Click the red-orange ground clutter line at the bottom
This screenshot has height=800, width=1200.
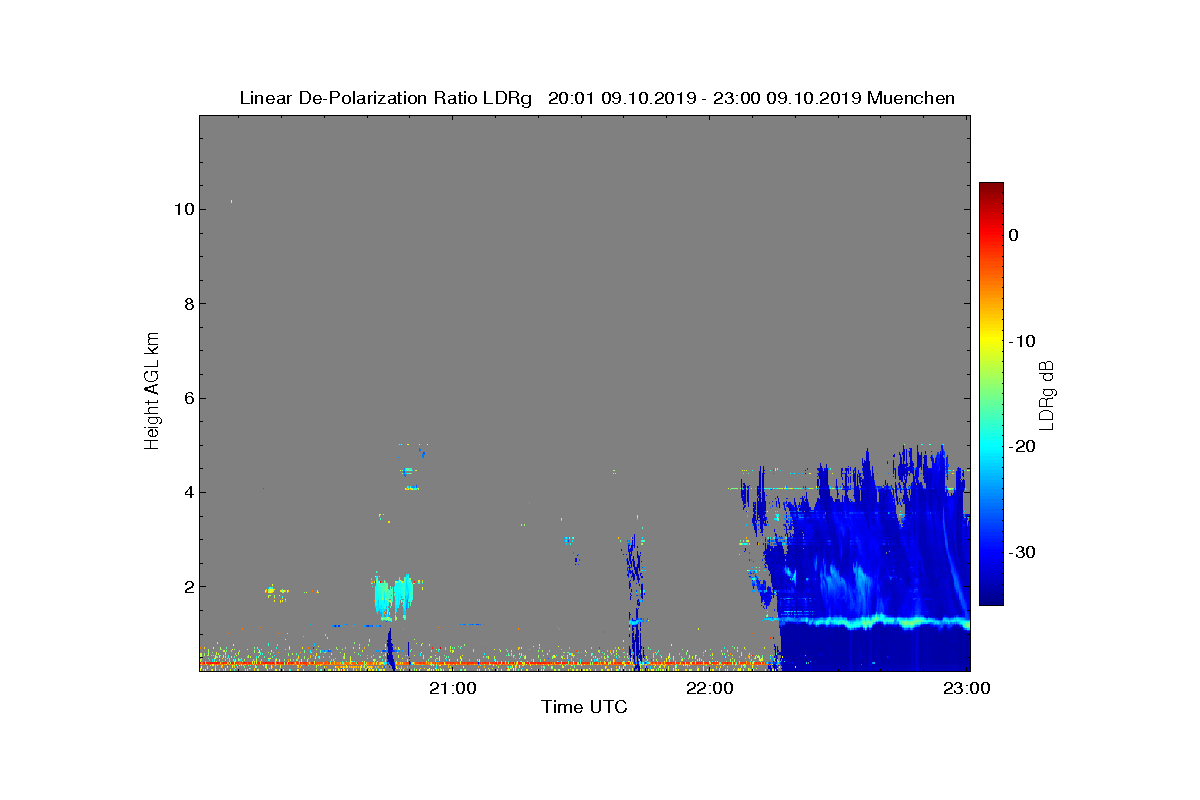(x=486, y=663)
